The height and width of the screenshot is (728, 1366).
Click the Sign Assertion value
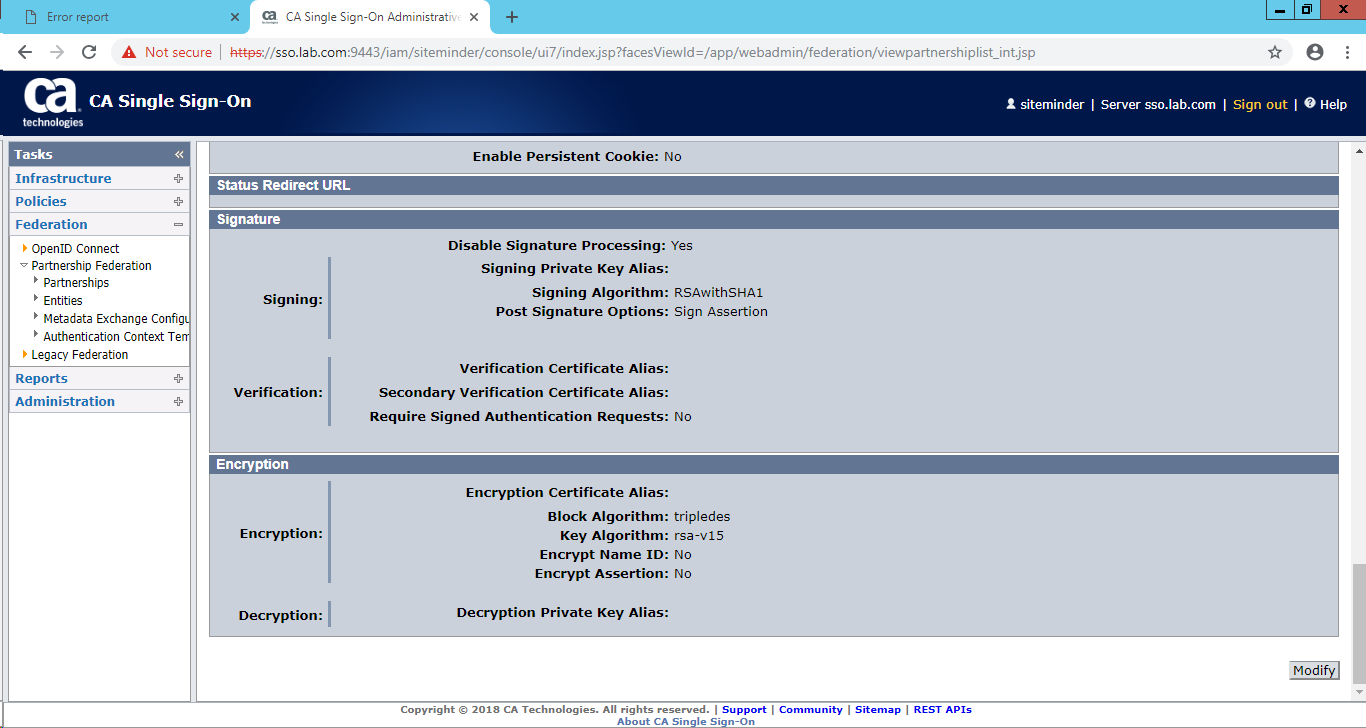point(721,312)
